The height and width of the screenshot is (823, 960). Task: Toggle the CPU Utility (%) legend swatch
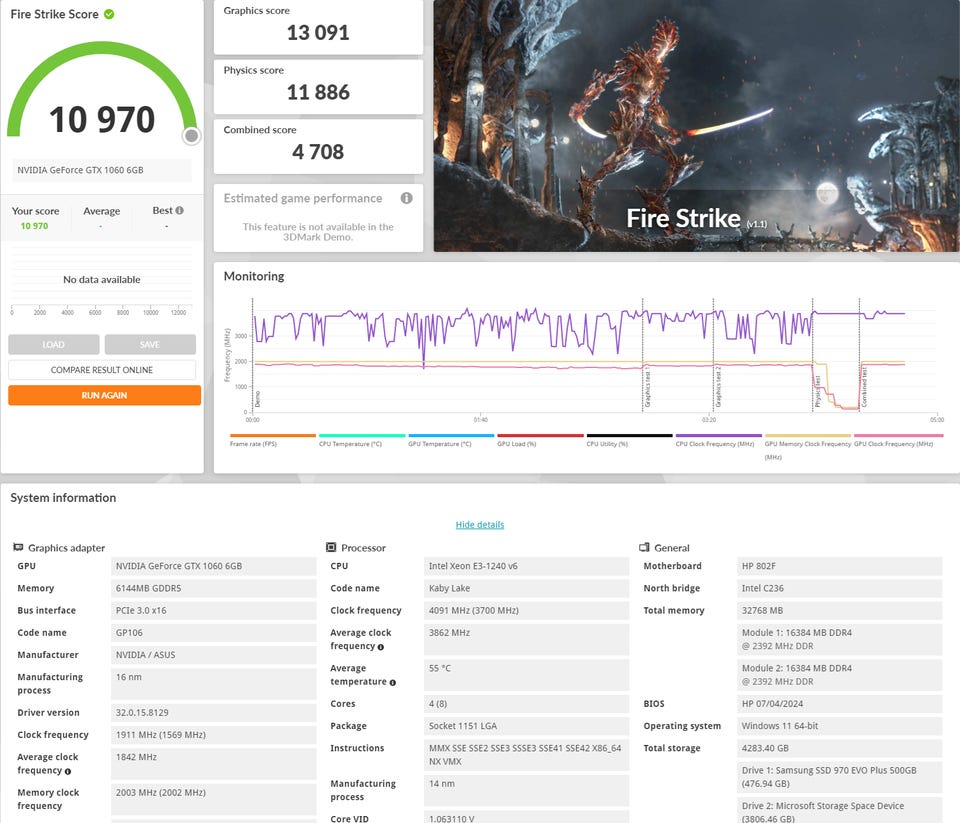(x=629, y=435)
